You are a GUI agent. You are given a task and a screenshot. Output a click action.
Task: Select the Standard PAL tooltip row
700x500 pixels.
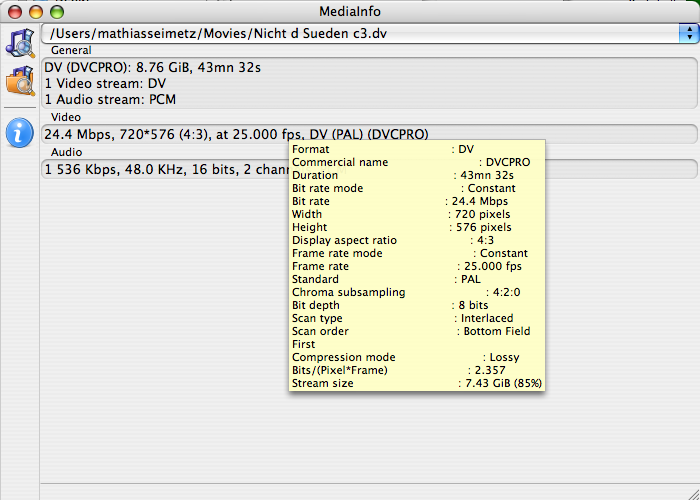point(386,279)
